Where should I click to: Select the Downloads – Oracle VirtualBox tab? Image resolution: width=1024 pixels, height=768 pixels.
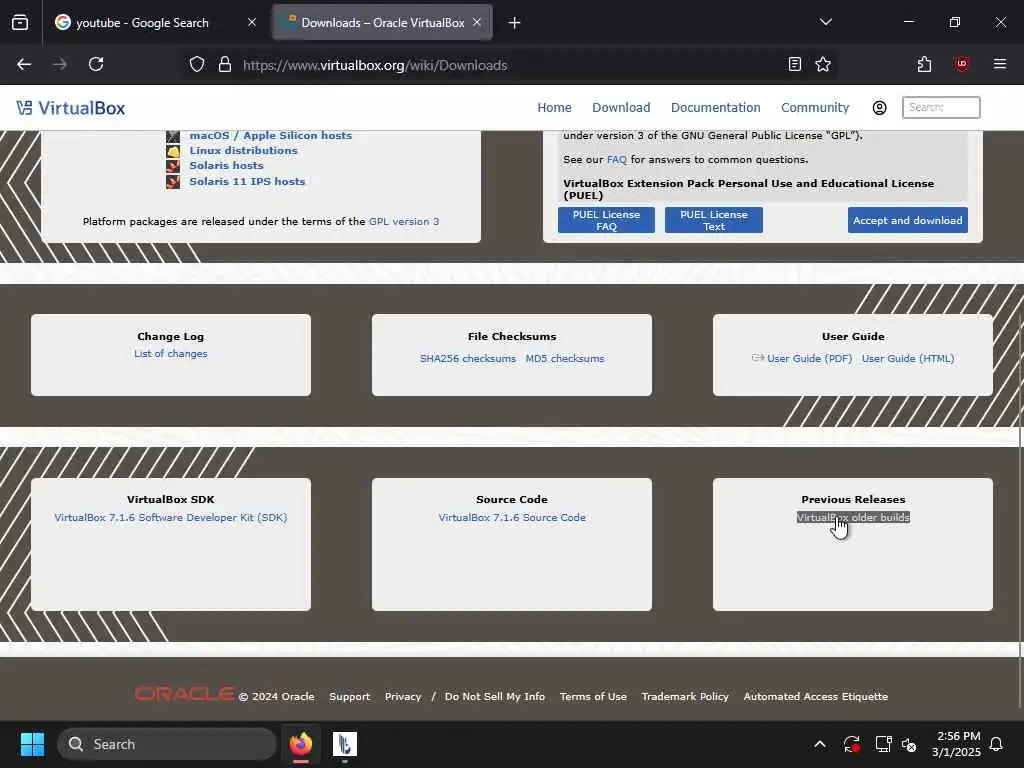[383, 22]
